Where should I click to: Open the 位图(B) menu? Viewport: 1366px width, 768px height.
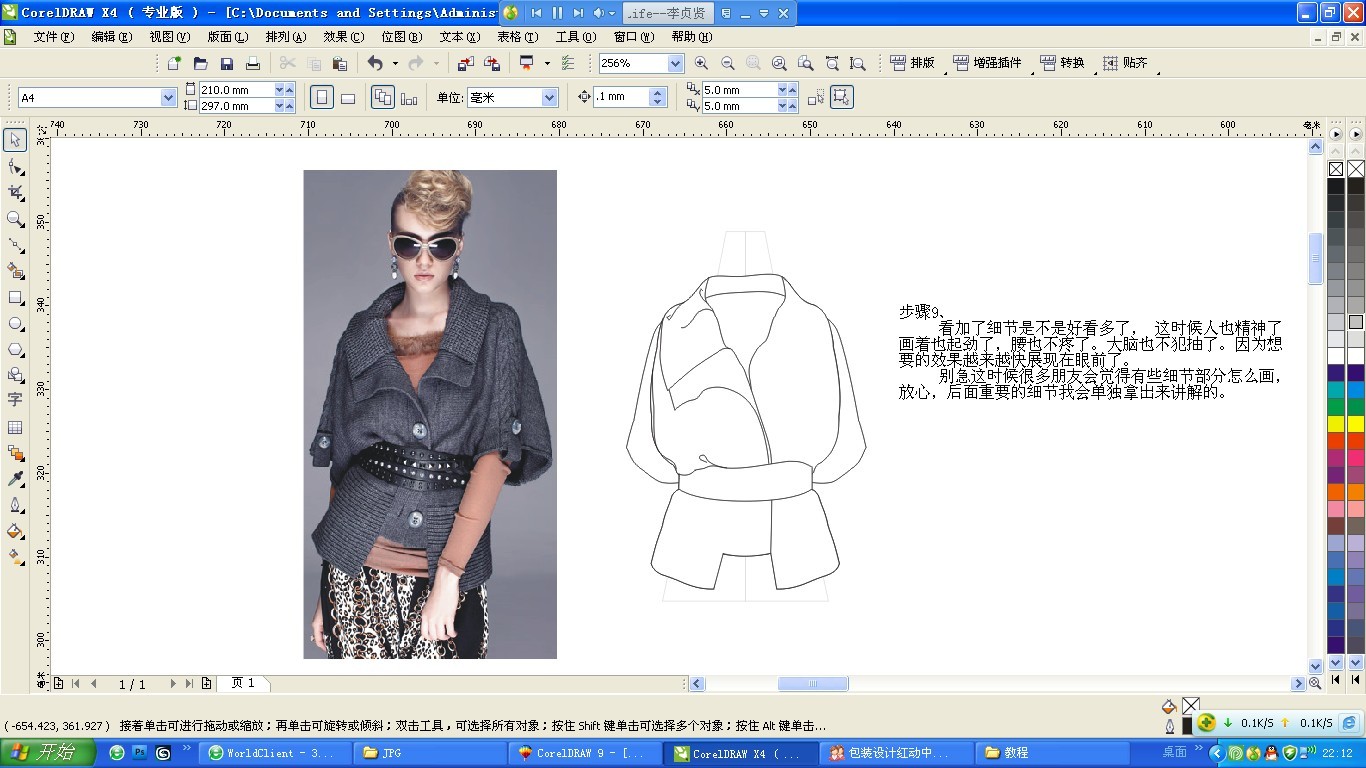click(x=401, y=37)
